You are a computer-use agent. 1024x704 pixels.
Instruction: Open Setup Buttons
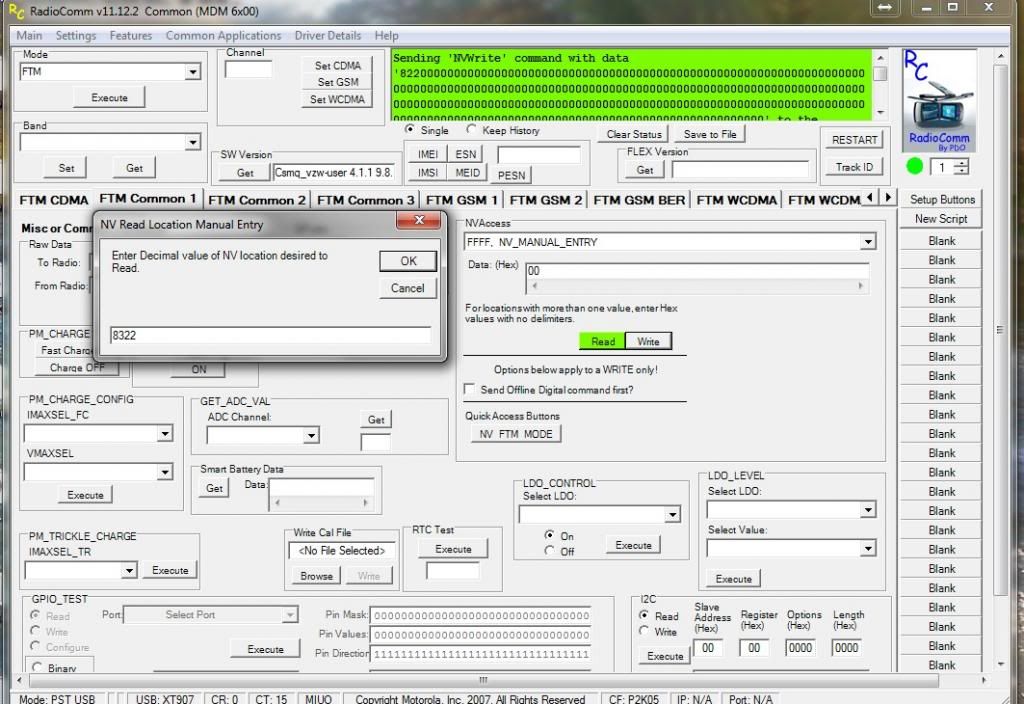click(942, 199)
